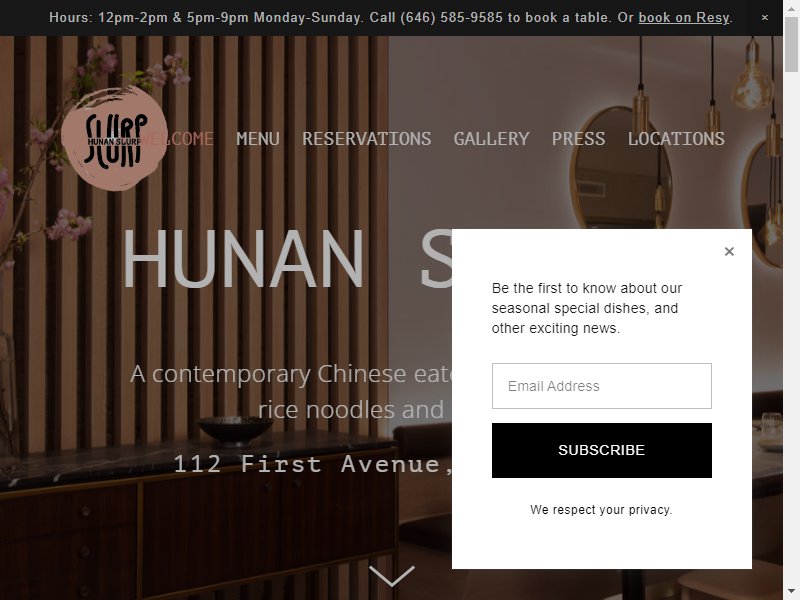Image resolution: width=800 pixels, height=600 pixels.
Task: Click the Hunan Slurp round logo
Action: (x=114, y=139)
